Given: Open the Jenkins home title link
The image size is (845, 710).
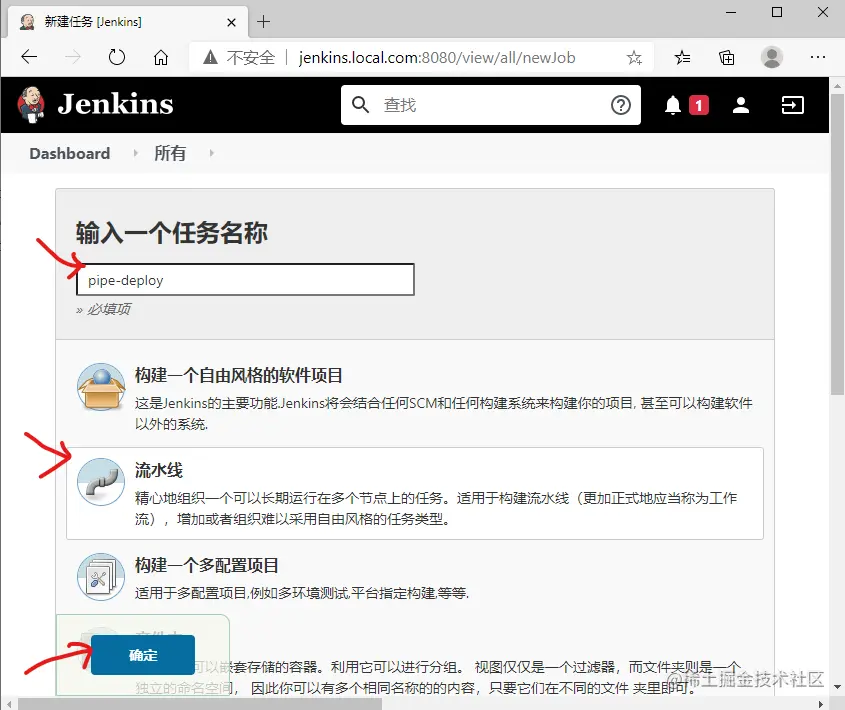Looking at the screenshot, I should click(115, 104).
